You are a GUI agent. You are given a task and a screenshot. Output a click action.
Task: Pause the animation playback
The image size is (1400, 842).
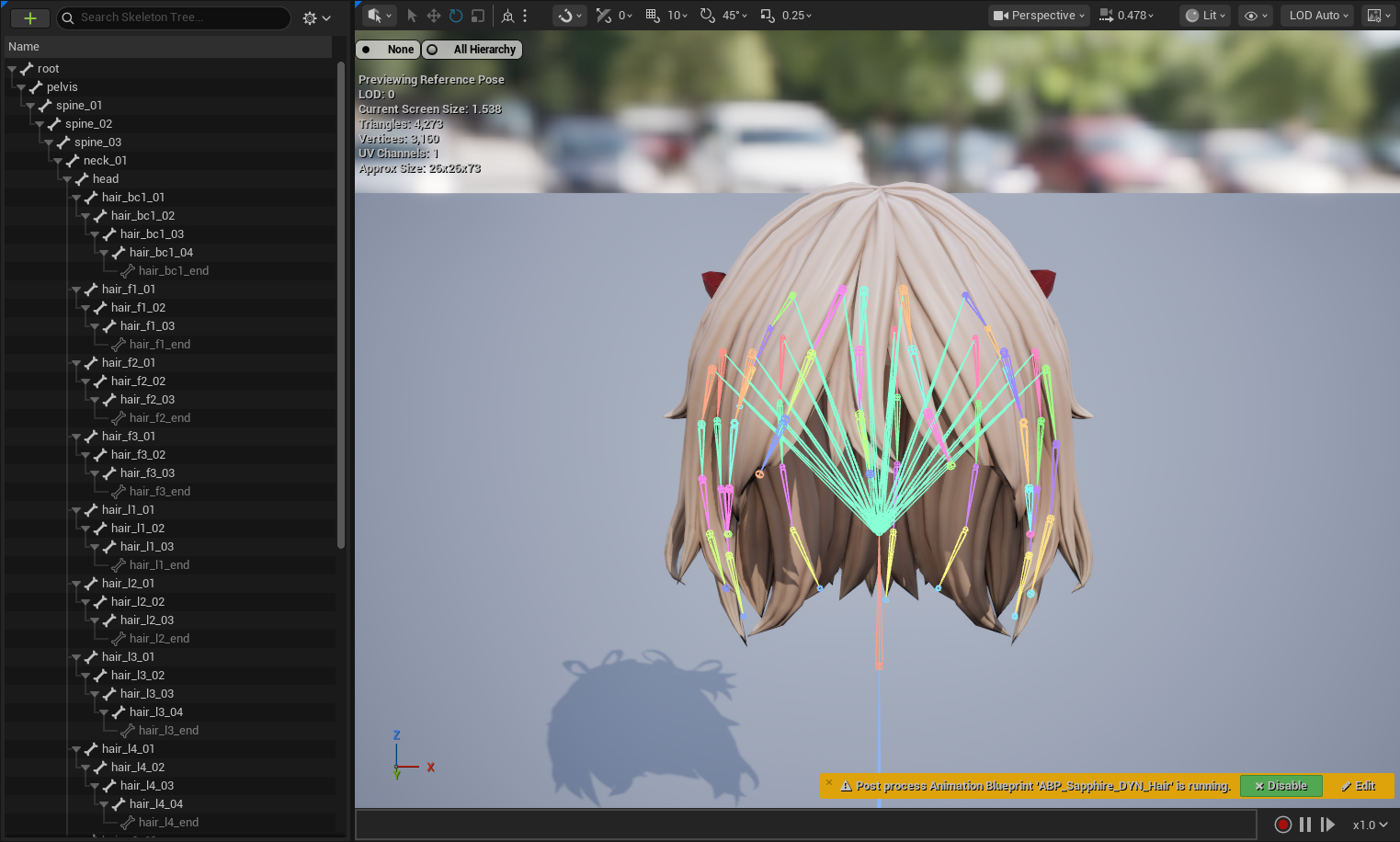[1305, 825]
